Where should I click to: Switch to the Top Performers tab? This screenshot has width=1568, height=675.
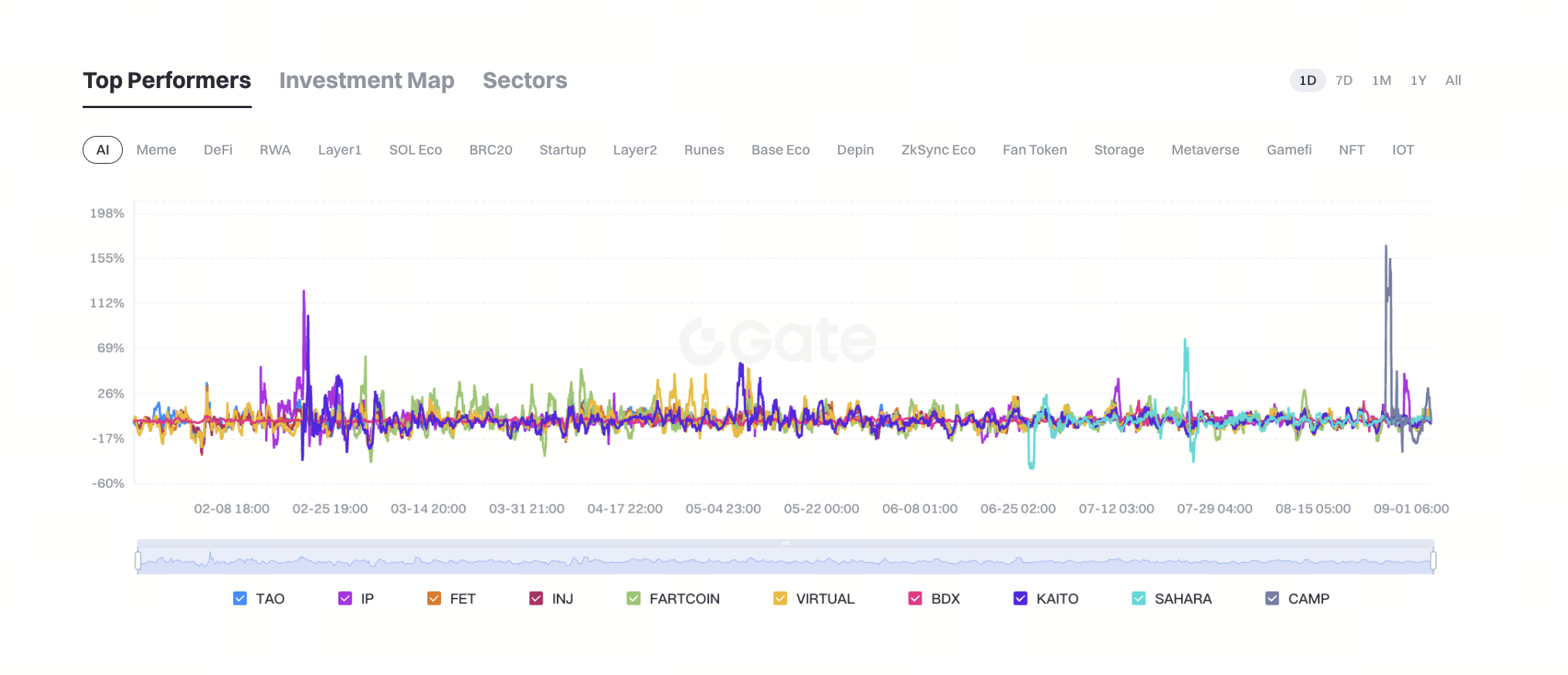click(167, 80)
